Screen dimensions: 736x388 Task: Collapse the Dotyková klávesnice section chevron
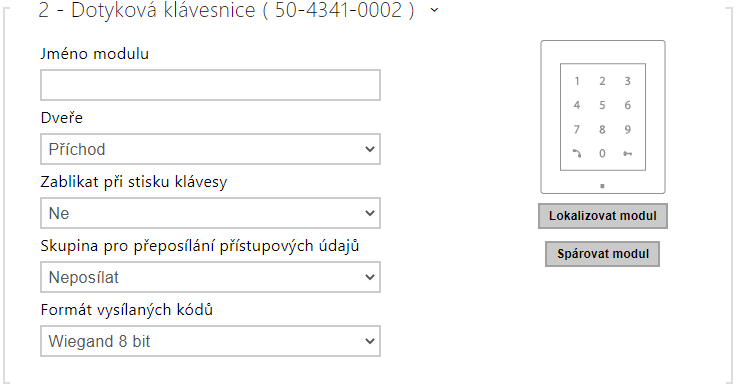(434, 10)
